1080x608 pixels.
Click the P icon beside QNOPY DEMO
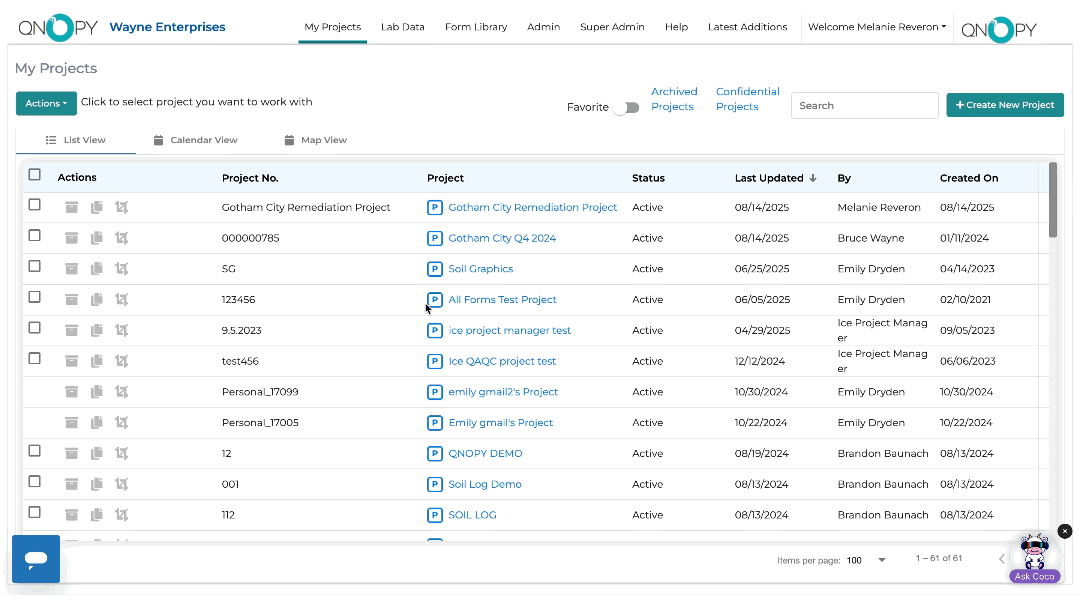[x=435, y=453]
